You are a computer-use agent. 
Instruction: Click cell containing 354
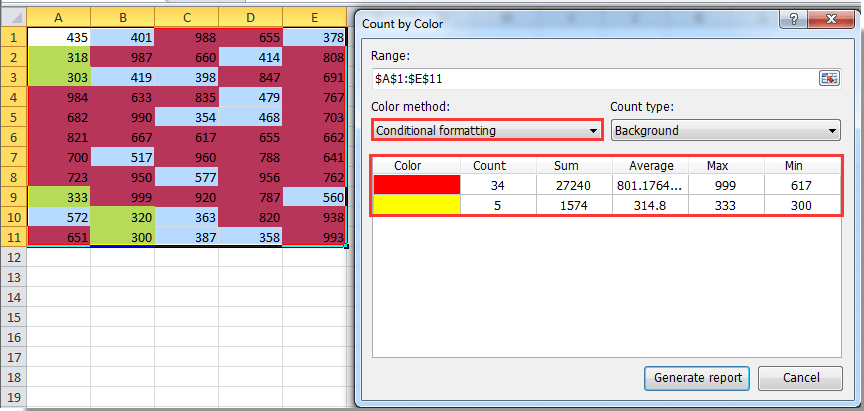point(186,117)
